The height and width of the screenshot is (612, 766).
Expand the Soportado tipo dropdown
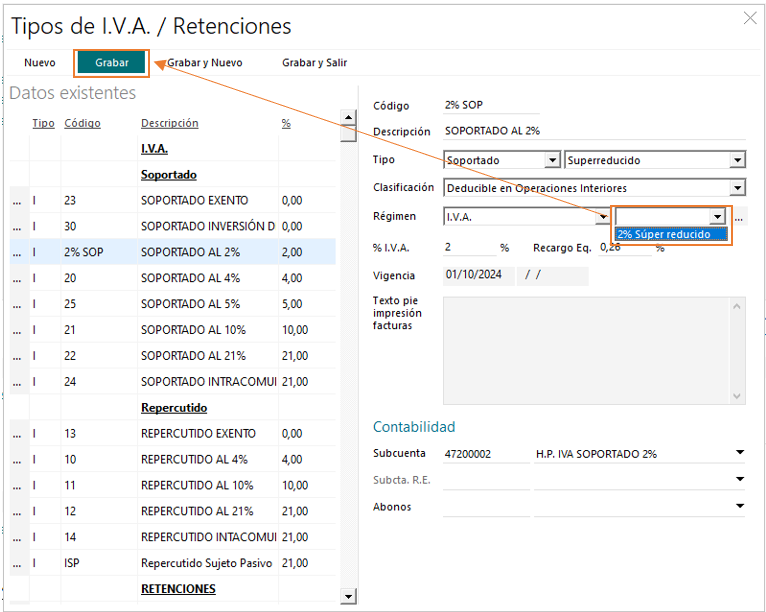[x=552, y=160]
